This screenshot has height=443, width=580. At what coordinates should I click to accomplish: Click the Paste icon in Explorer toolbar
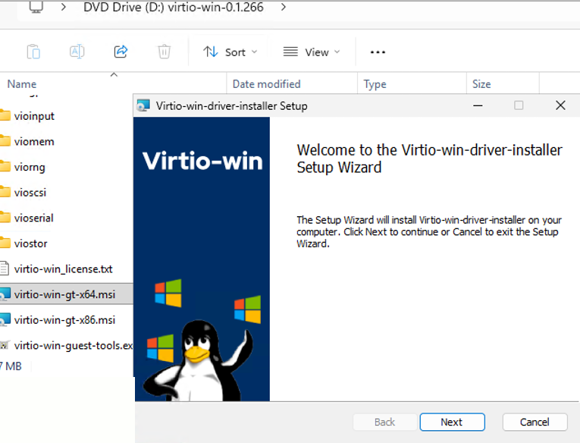(33, 52)
